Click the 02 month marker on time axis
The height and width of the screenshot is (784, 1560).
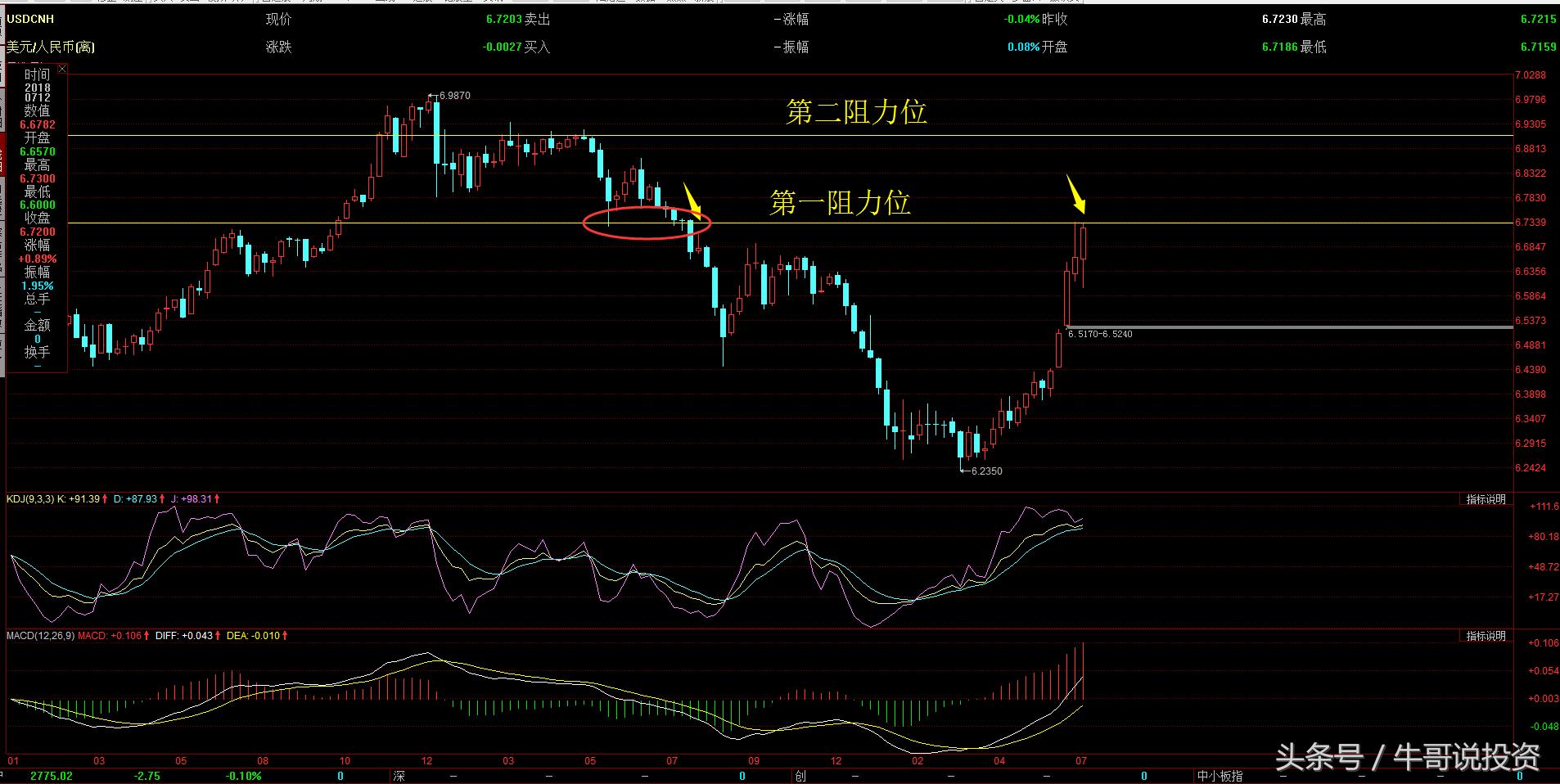(x=918, y=761)
